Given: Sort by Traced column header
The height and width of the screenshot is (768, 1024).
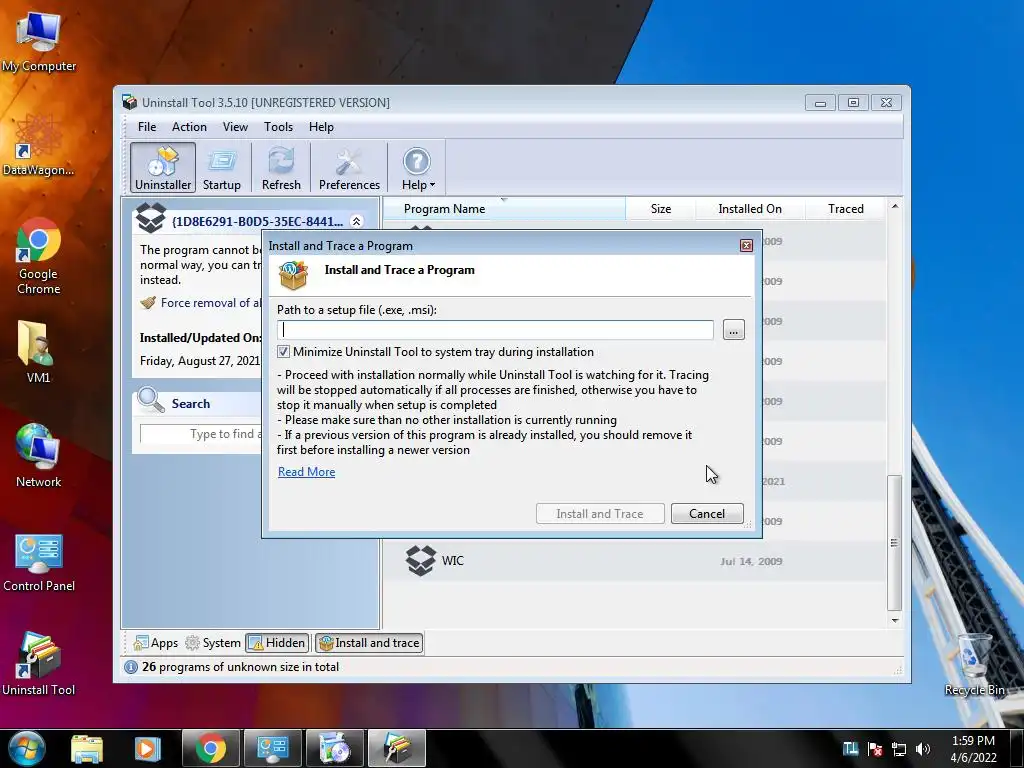Looking at the screenshot, I should [845, 208].
